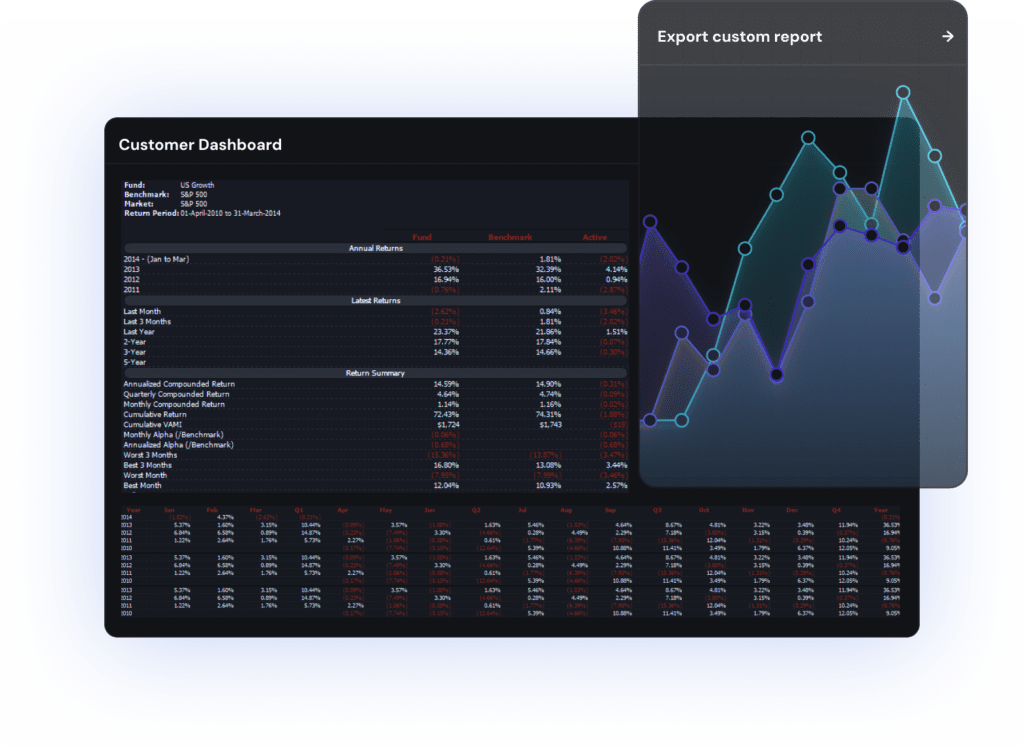Click the return period 01-April-2010 to 31-March-2014
The width and height of the screenshot is (1024, 747).
[x=231, y=213]
